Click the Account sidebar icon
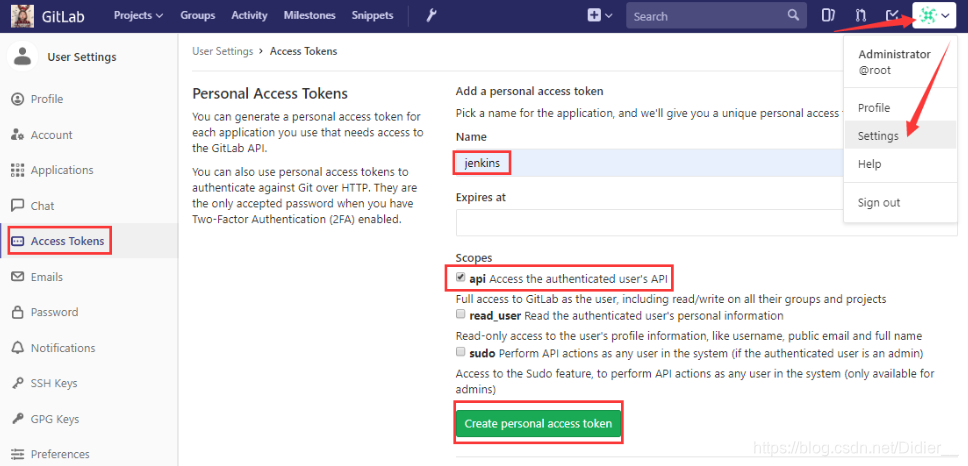968x466 pixels. click(18, 135)
